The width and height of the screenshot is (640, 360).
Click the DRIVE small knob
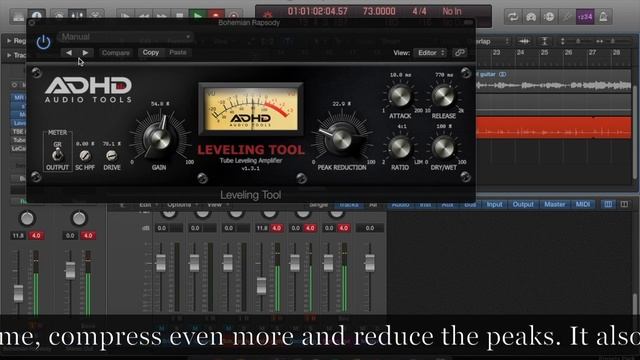(111, 155)
